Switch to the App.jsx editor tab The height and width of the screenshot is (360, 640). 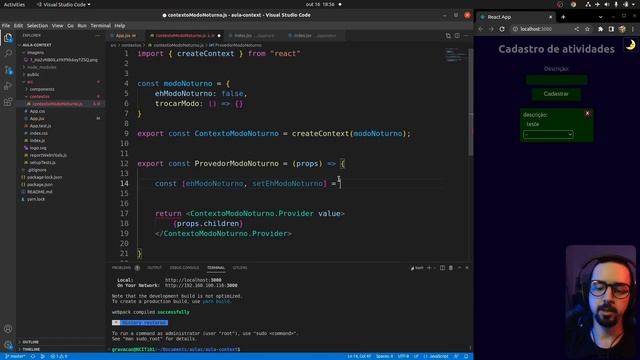tap(125, 36)
